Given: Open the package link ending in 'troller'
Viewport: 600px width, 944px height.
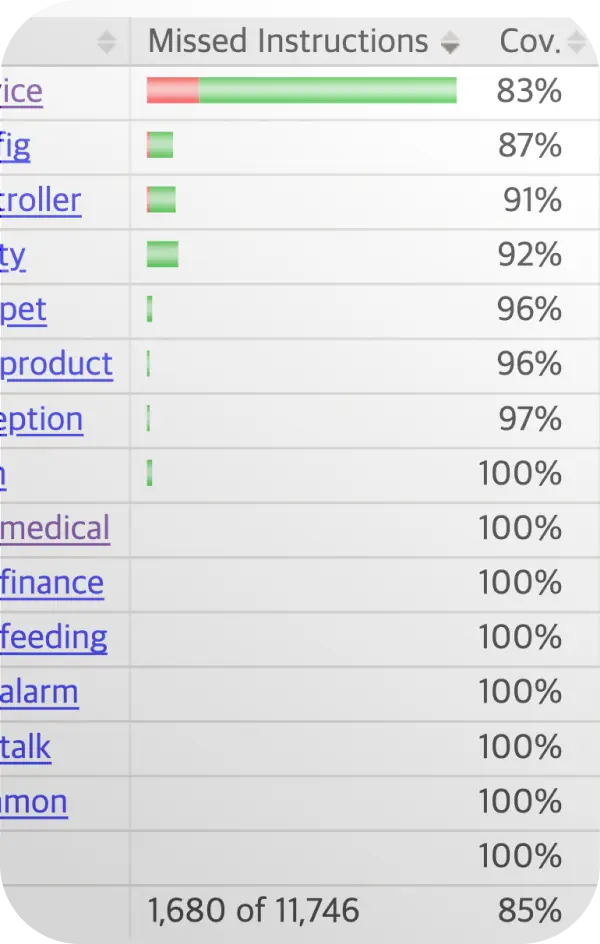Looking at the screenshot, I should tap(40, 200).
